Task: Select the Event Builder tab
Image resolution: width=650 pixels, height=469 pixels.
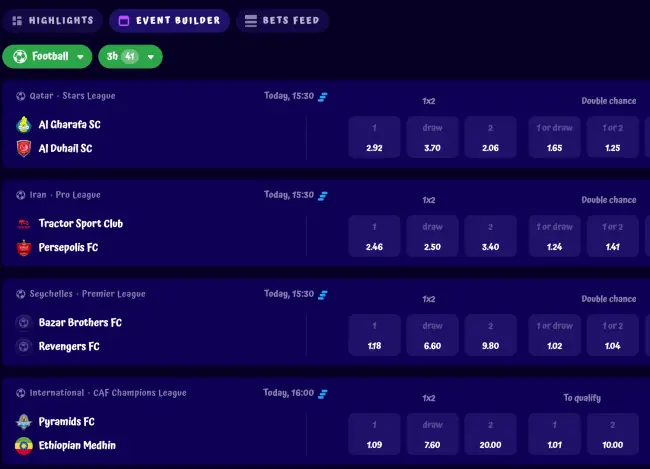Action: [169, 20]
